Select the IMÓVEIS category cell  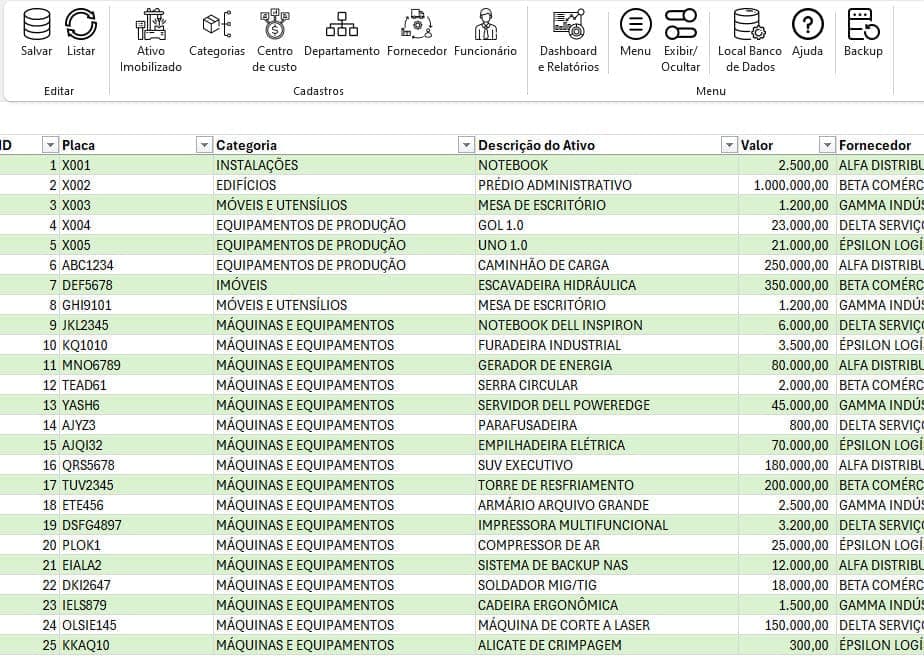pyautogui.click(x=344, y=285)
